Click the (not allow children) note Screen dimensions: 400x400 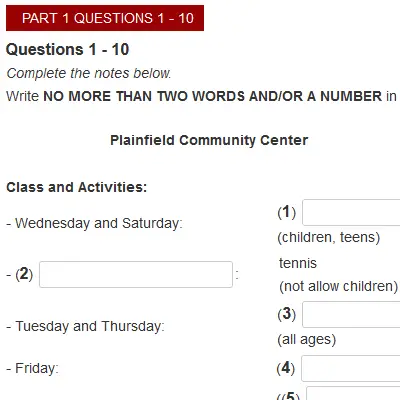pyautogui.click(x=339, y=286)
